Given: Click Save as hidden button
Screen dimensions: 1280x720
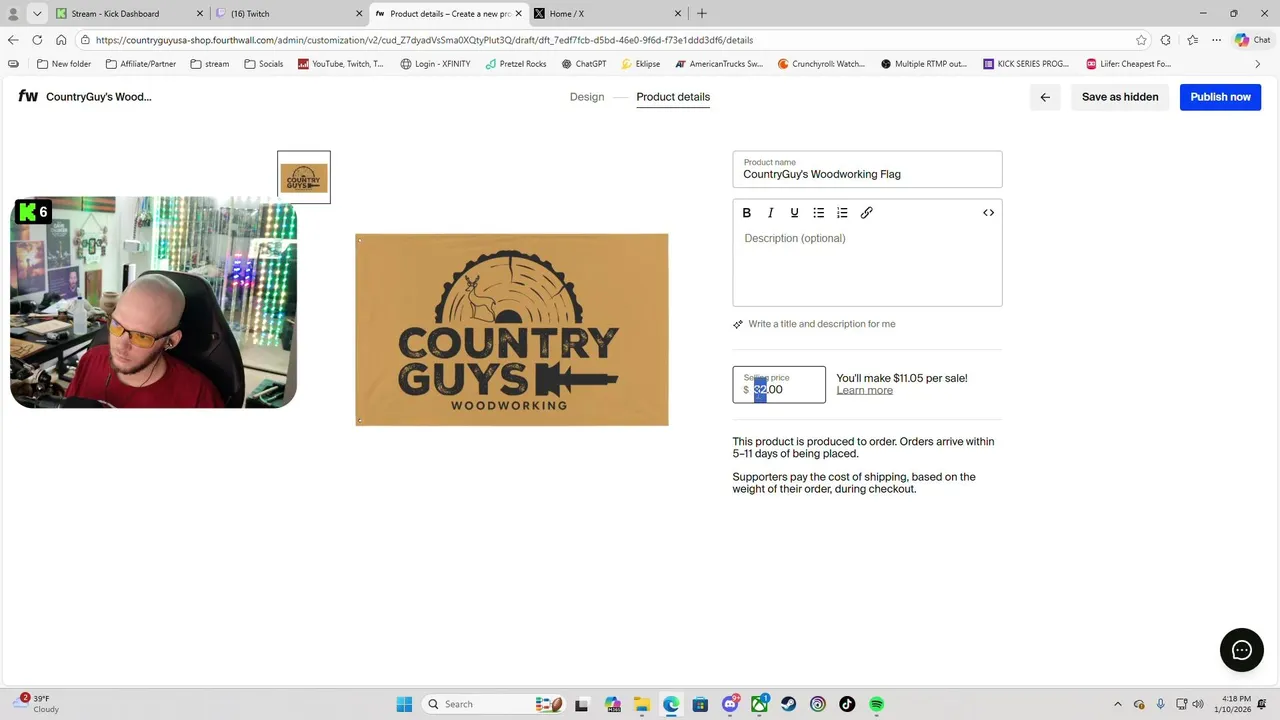Looking at the screenshot, I should [1120, 97].
